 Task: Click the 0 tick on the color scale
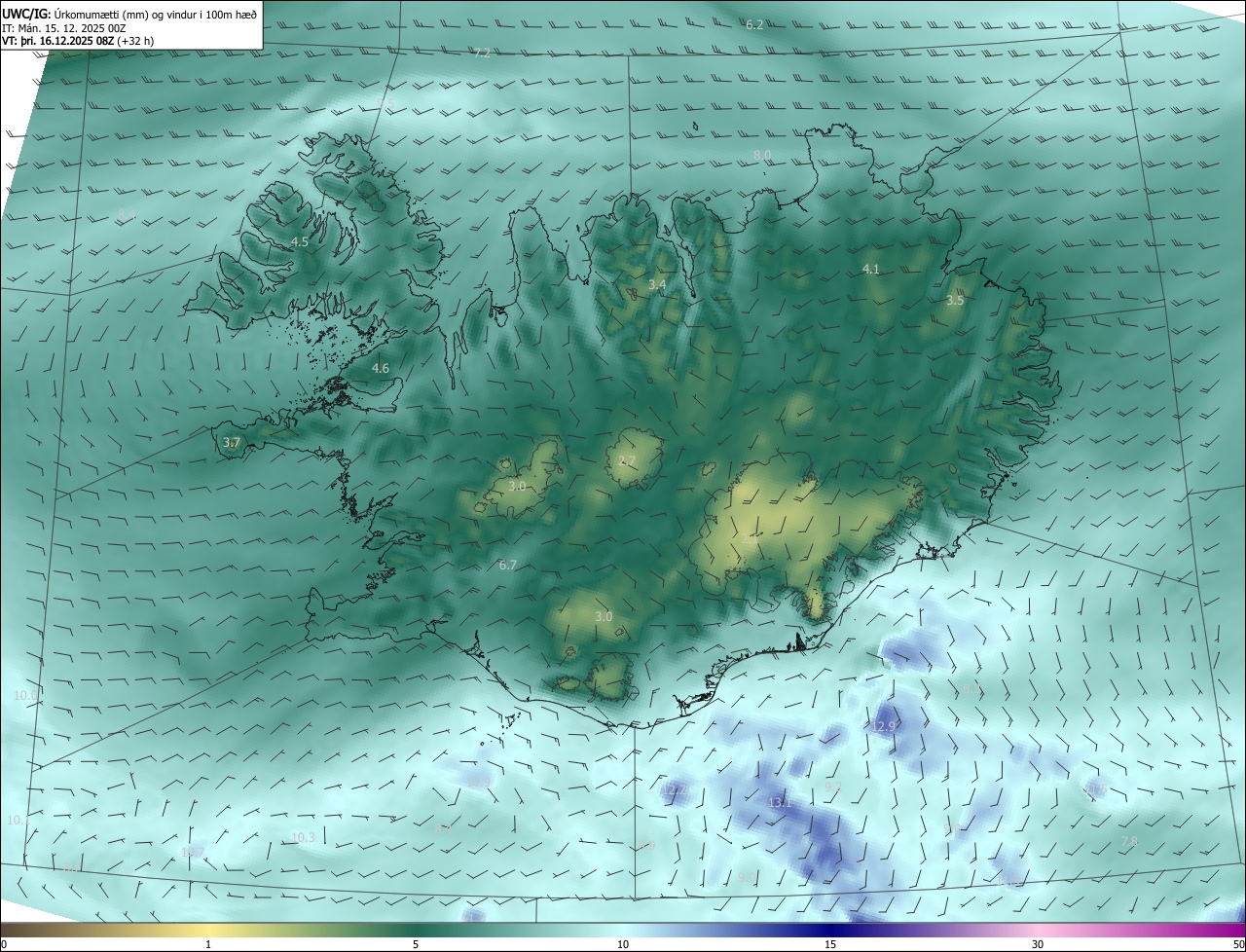3,944
